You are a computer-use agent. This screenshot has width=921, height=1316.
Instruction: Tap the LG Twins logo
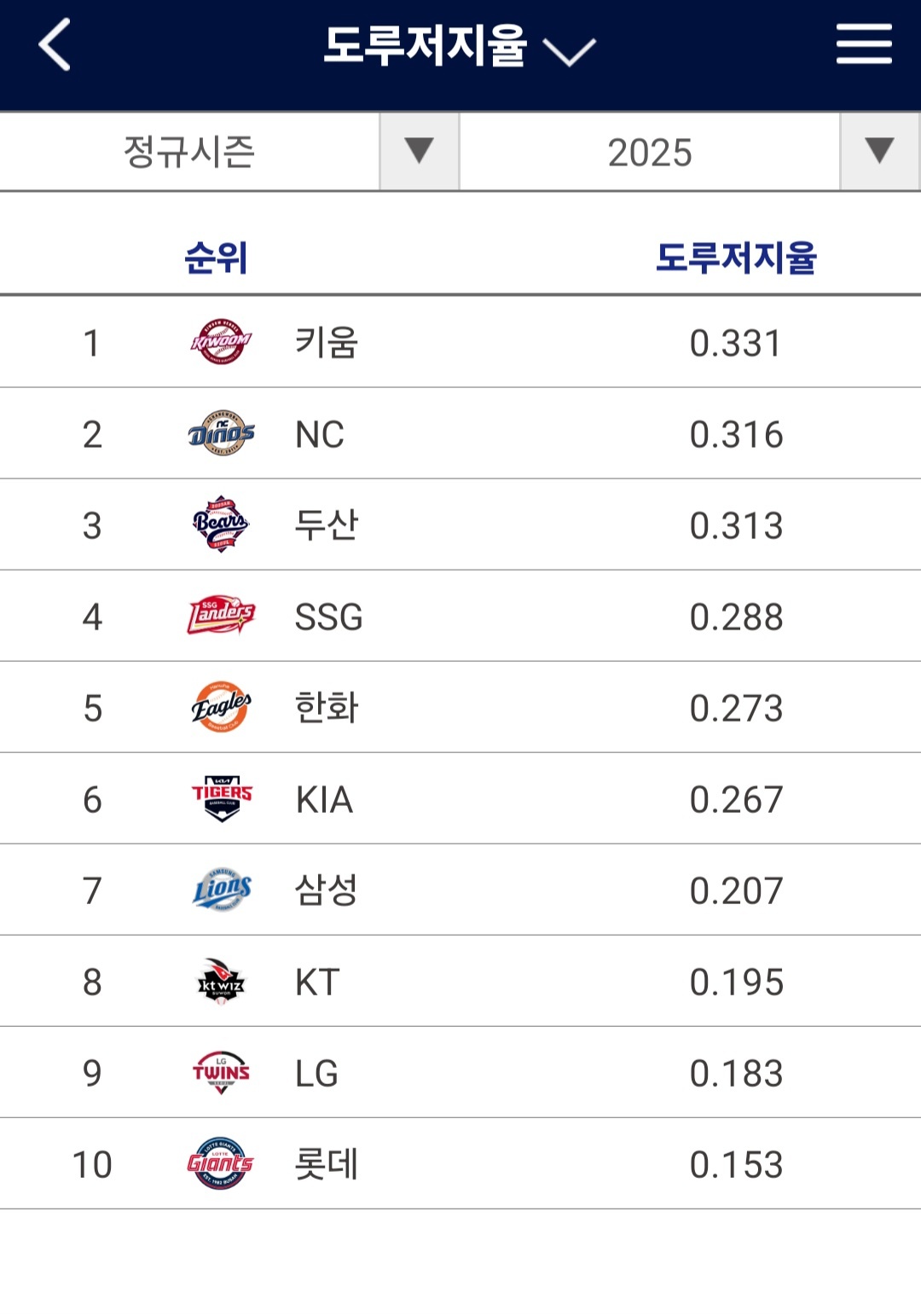tap(221, 1072)
